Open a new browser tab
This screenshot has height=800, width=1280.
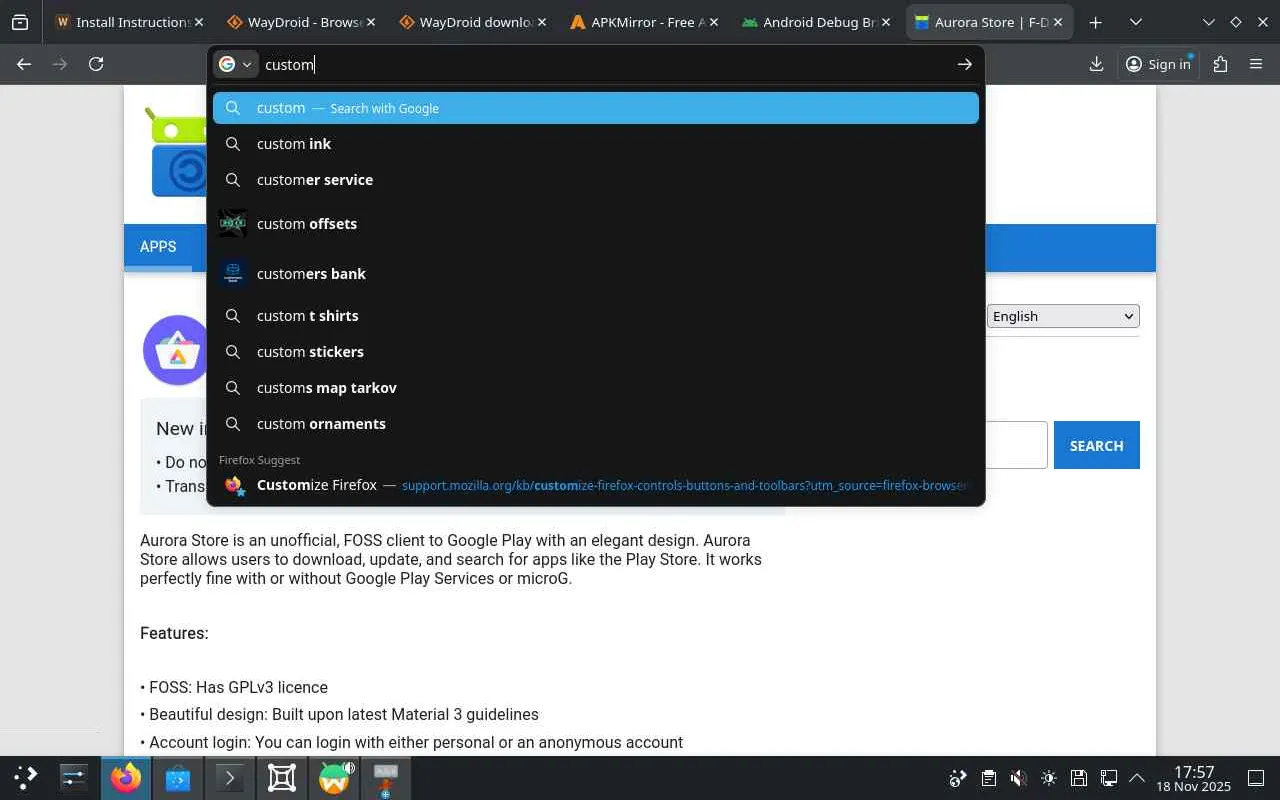pyautogui.click(x=1096, y=22)
